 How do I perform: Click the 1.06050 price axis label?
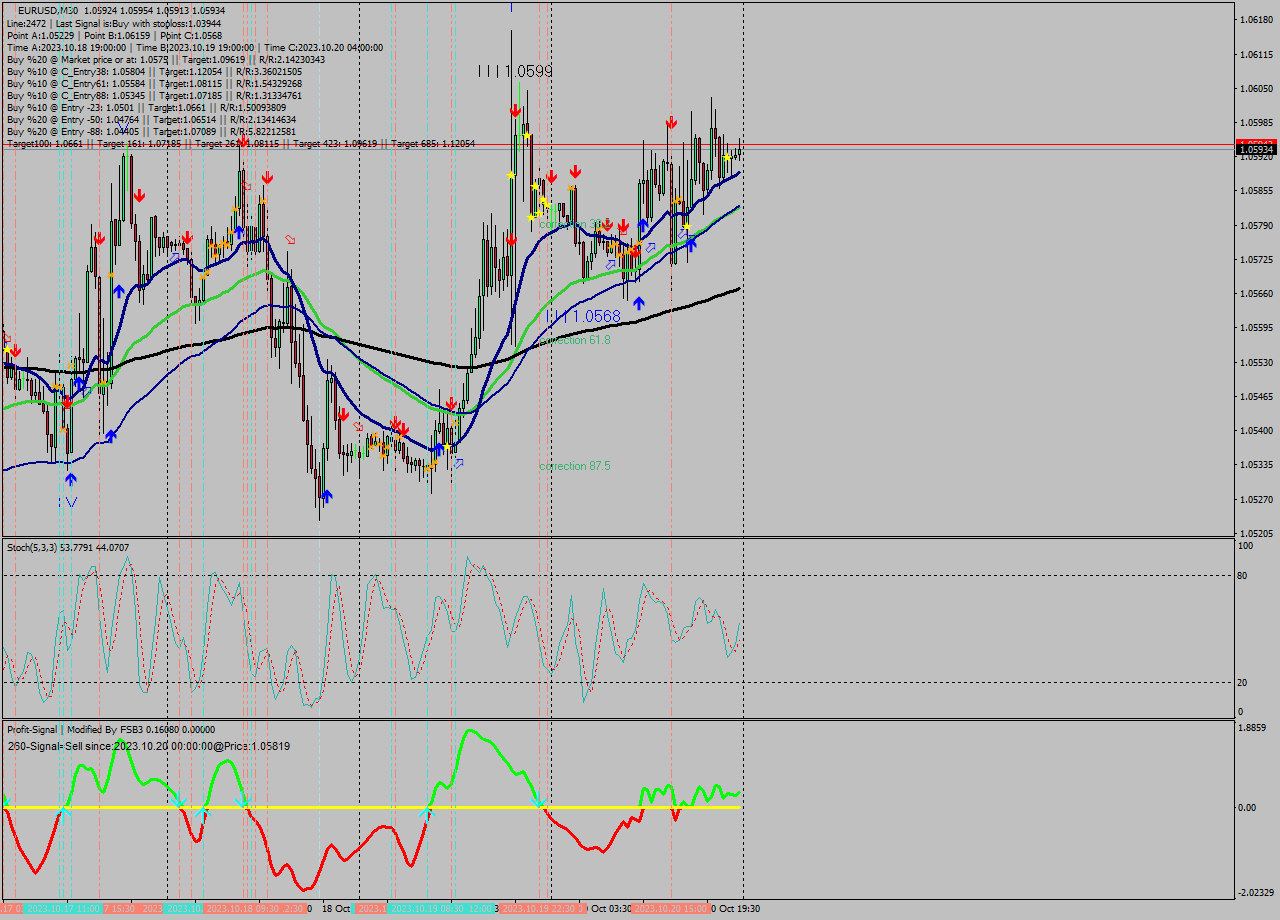1256,88
